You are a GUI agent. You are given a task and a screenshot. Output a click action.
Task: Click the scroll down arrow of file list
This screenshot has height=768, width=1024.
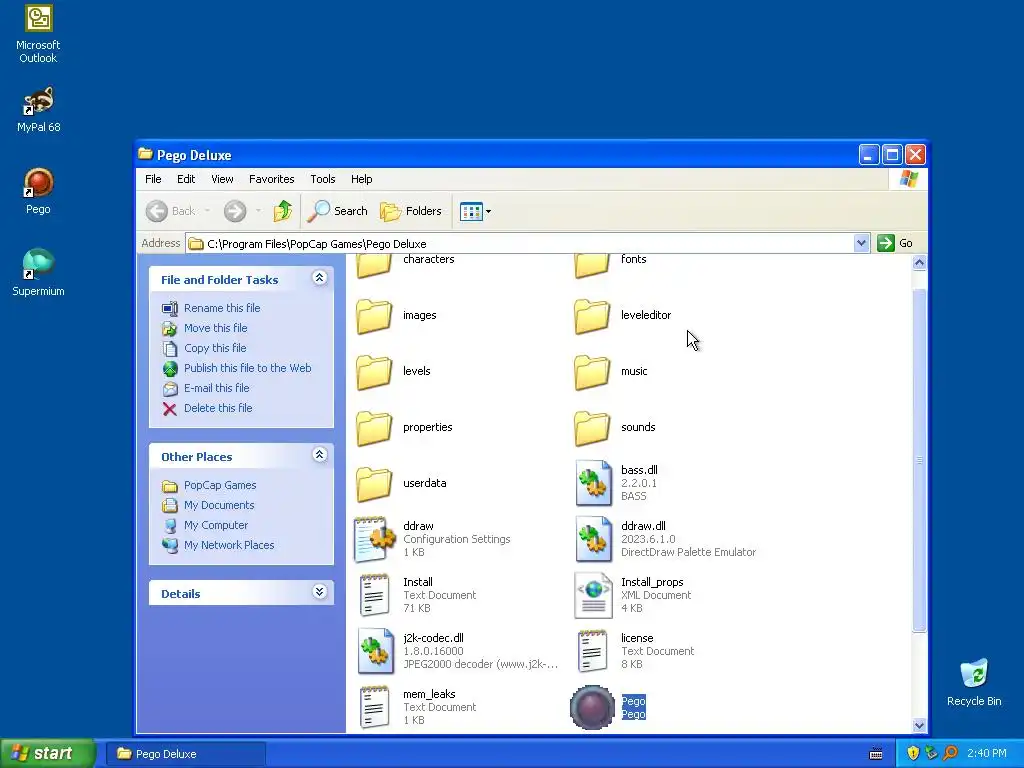coord(920,725)
